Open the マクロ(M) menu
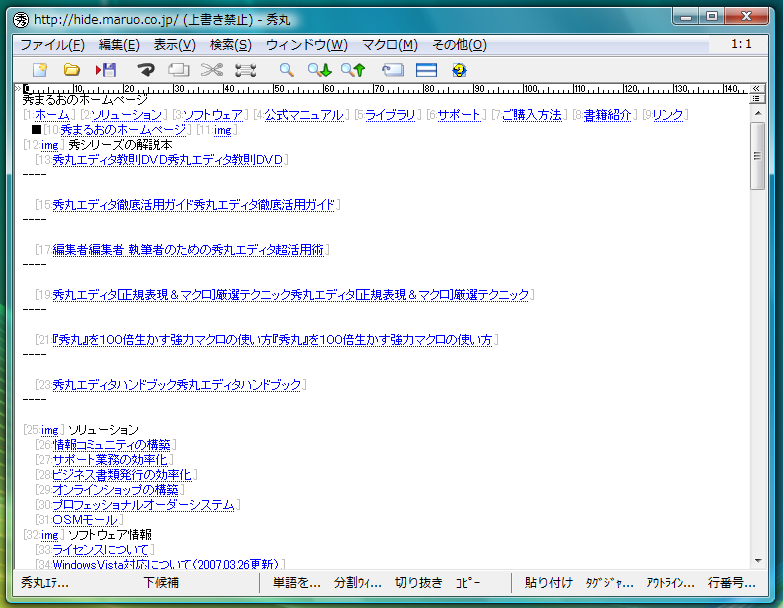This screenshot has width=783, height=608. pos(390,45)
